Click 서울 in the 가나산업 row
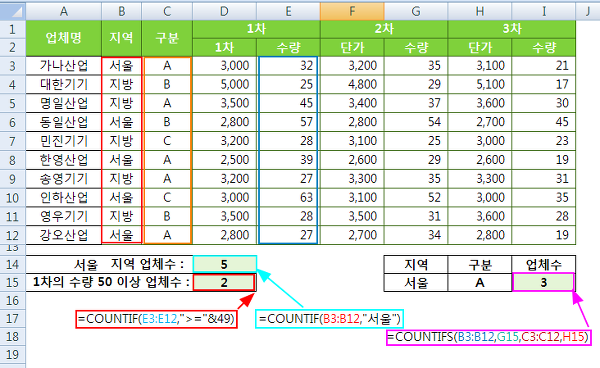Image resolution: width=600 pixels, height=368 pixels. pos(122,66)
